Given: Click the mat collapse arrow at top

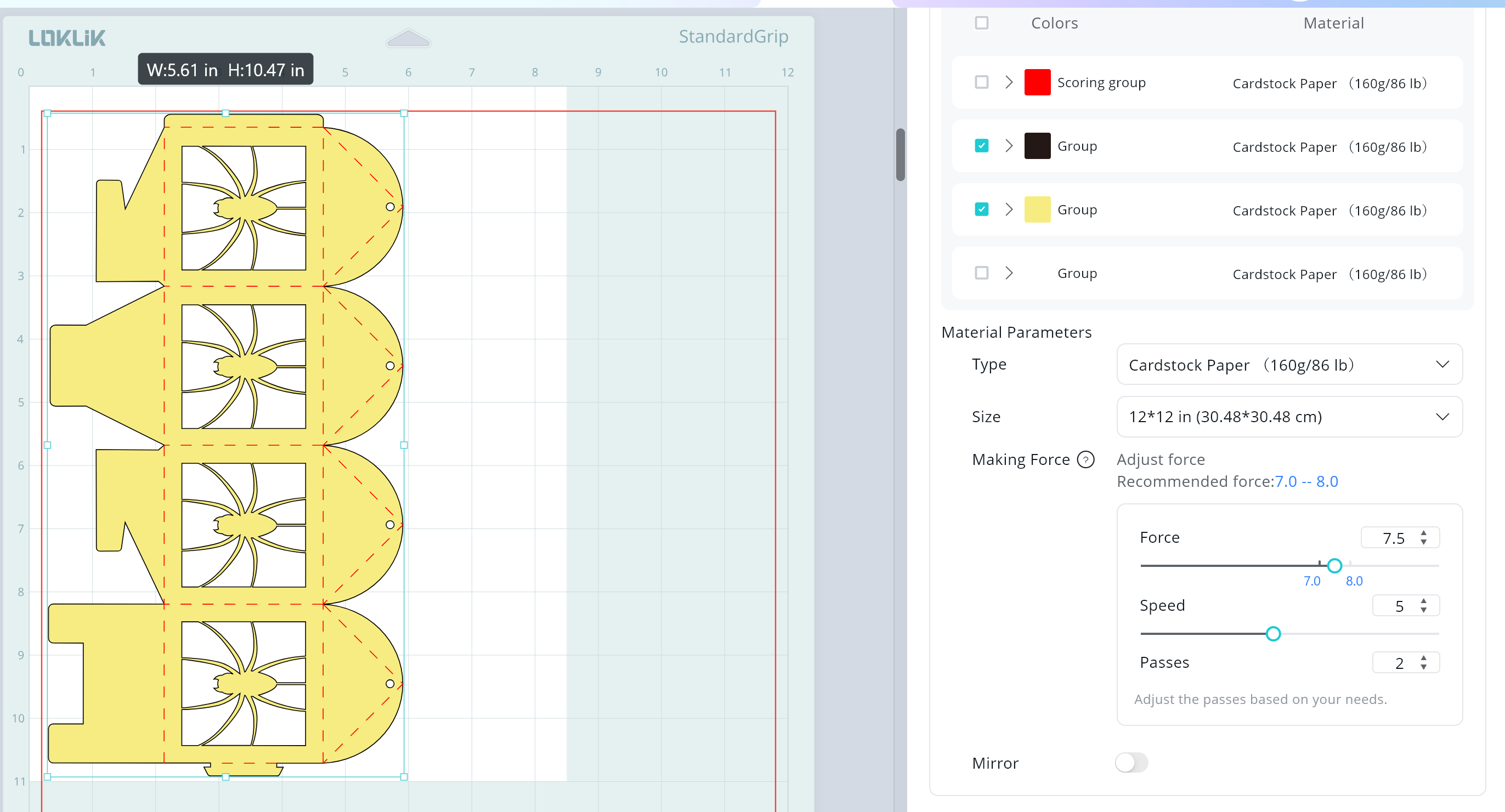Looking at the screenshot, I should pos(409,38).
